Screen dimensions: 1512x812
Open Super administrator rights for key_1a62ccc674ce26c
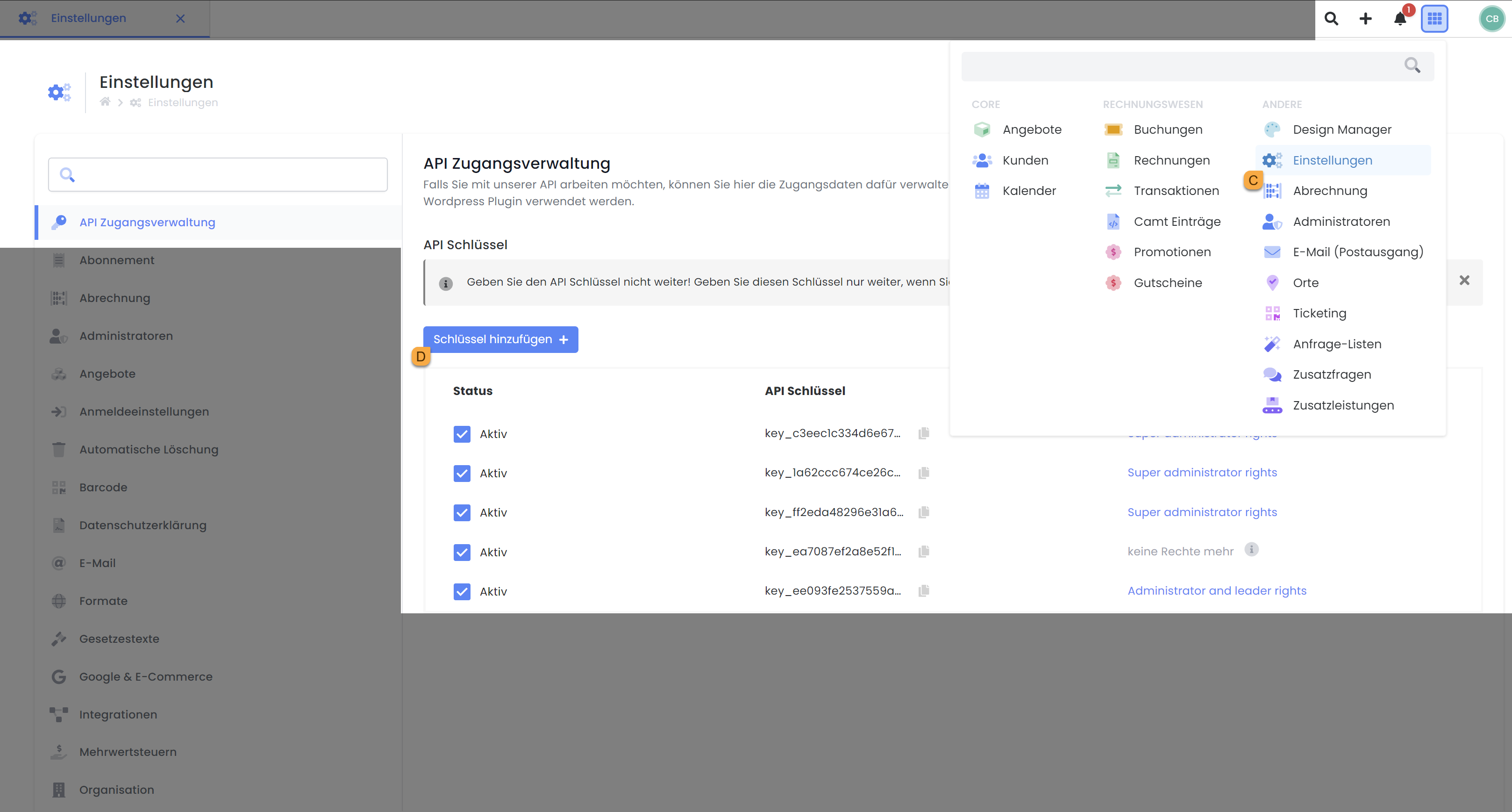point(1201,473)
